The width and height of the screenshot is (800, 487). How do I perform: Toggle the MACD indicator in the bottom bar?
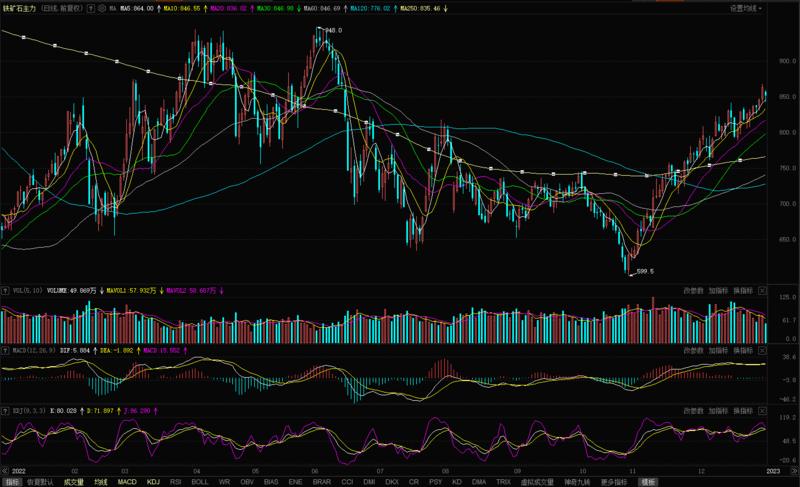coord(127,482)
